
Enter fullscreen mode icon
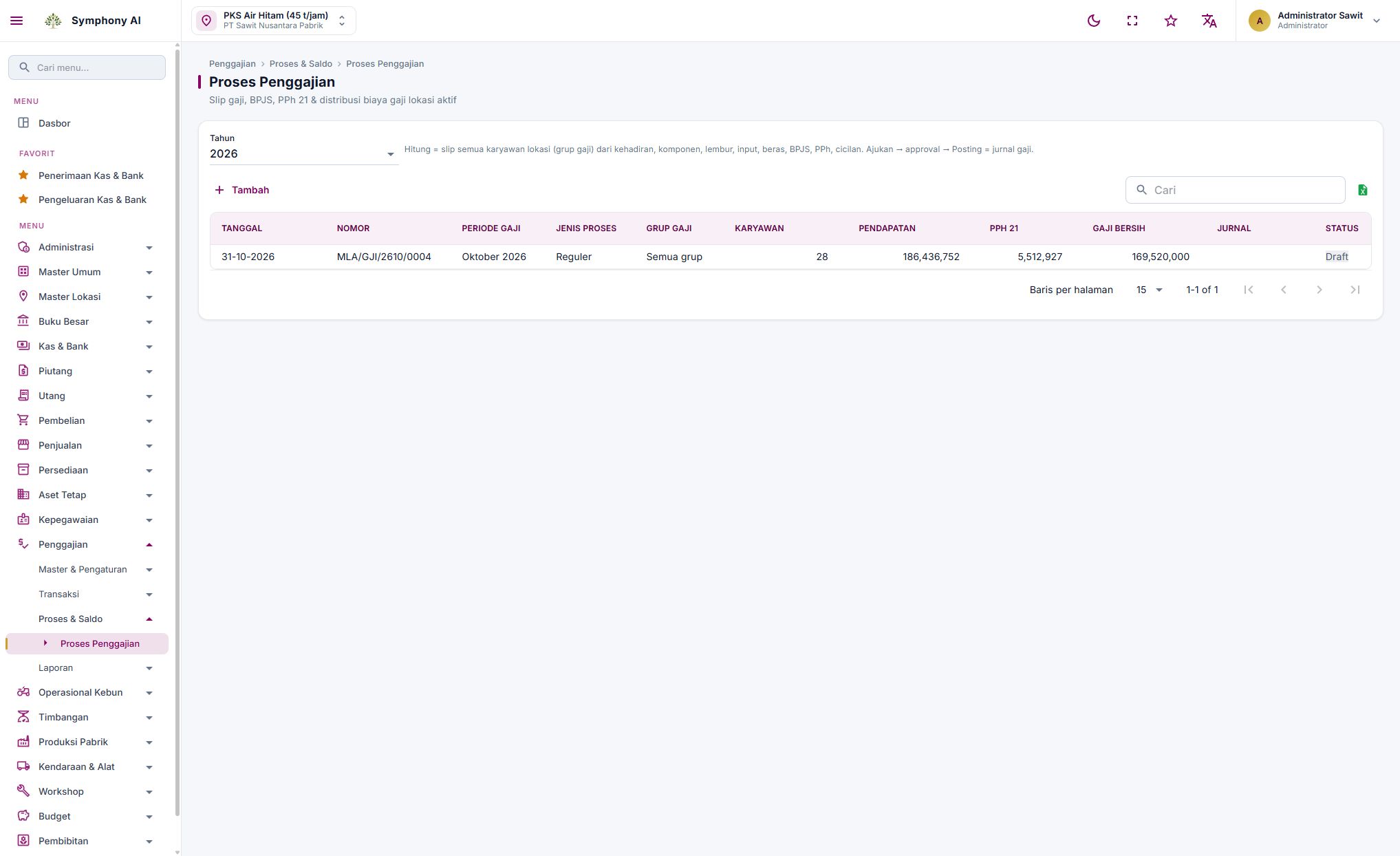[x=1132, y=21]
